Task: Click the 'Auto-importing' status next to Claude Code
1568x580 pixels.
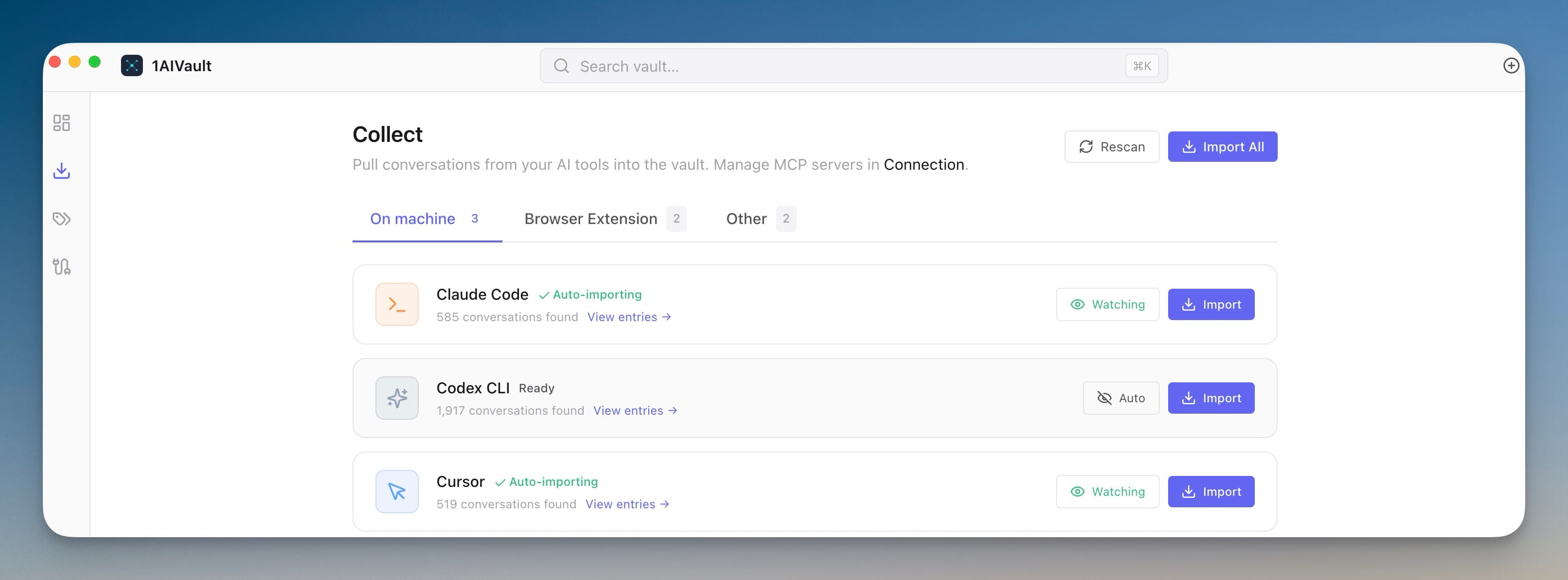Action: tap(590, 295)
